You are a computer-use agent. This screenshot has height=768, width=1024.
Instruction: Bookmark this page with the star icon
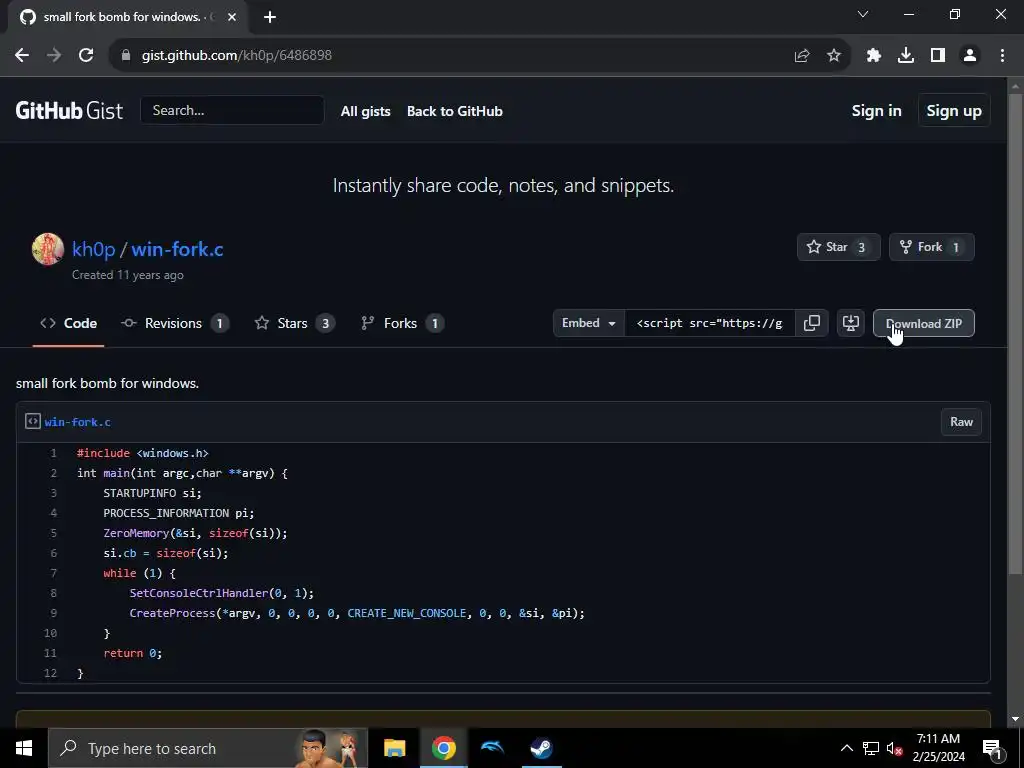point(834,56)
